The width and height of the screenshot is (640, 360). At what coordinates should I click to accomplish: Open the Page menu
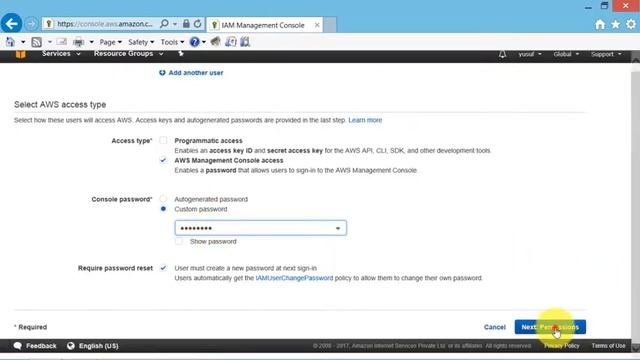point(111,42)
